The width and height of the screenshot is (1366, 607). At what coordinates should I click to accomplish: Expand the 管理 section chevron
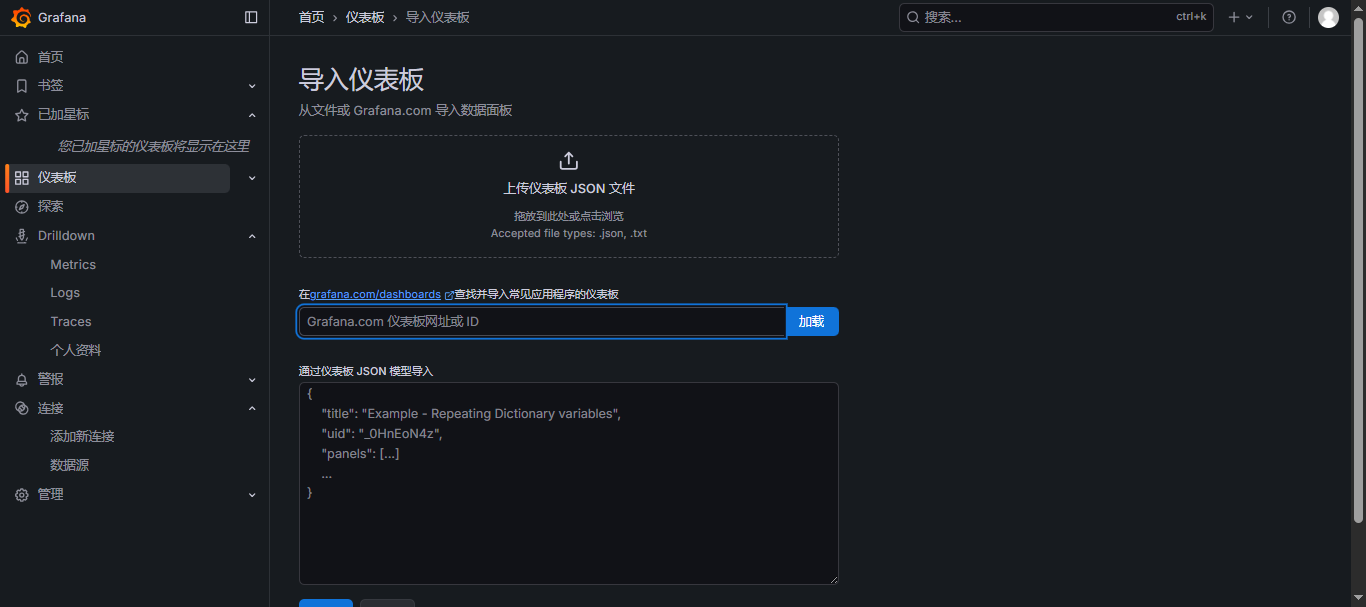[252, 495]
